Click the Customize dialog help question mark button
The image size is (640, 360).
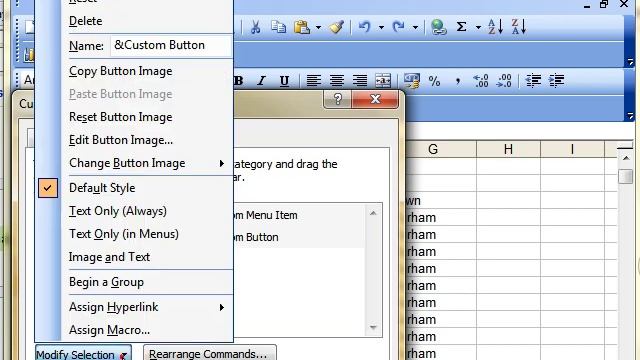click(338, 99)
